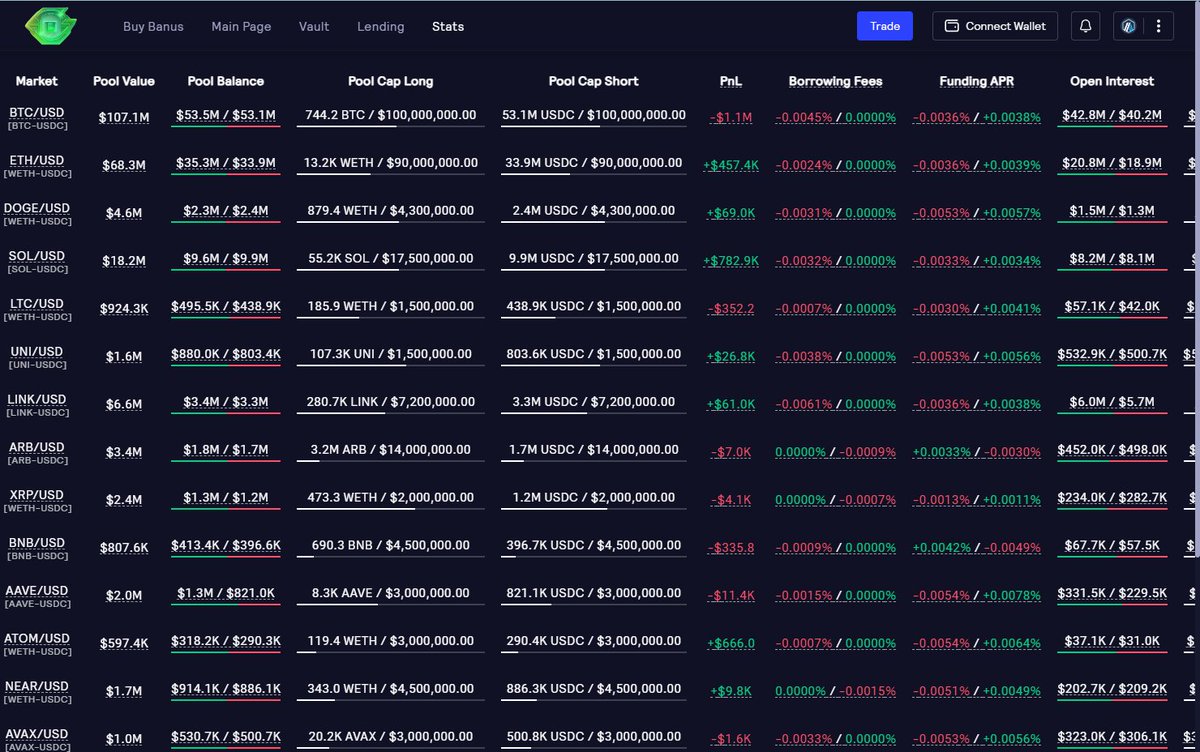Select the Arbitrum network icon
The image size is (1200, 752).
click(1129, 26)
